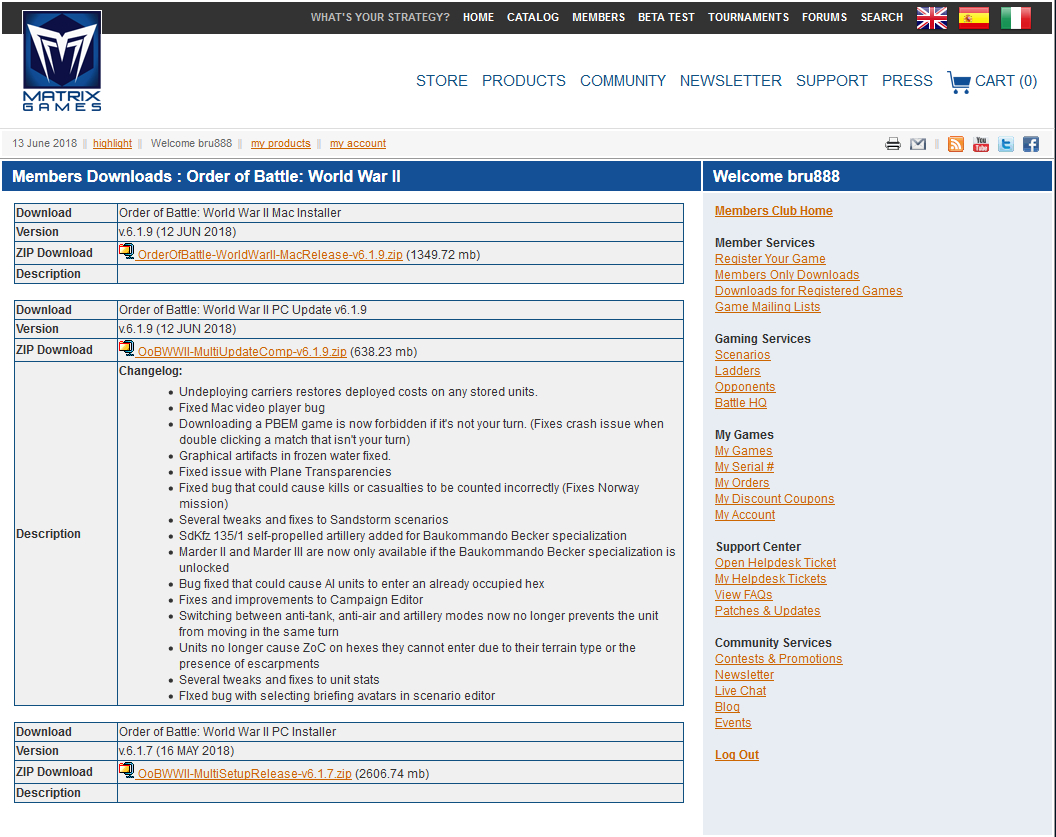Viewport: 1056px width, 837px height.
Task: Click the Log Out link
Action: 736,755
